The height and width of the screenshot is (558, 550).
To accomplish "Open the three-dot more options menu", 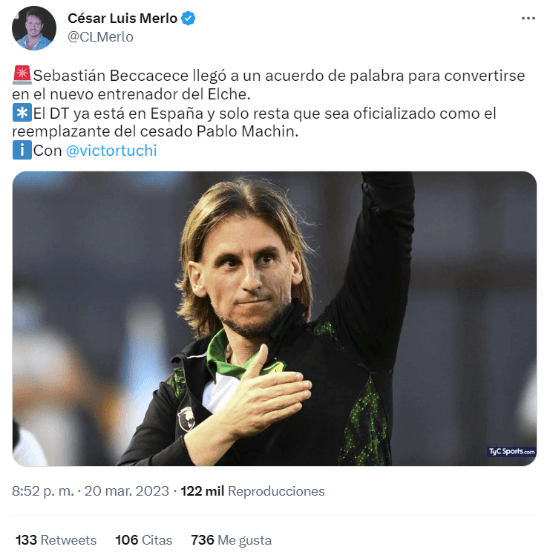I will click(x=528, y=18).
